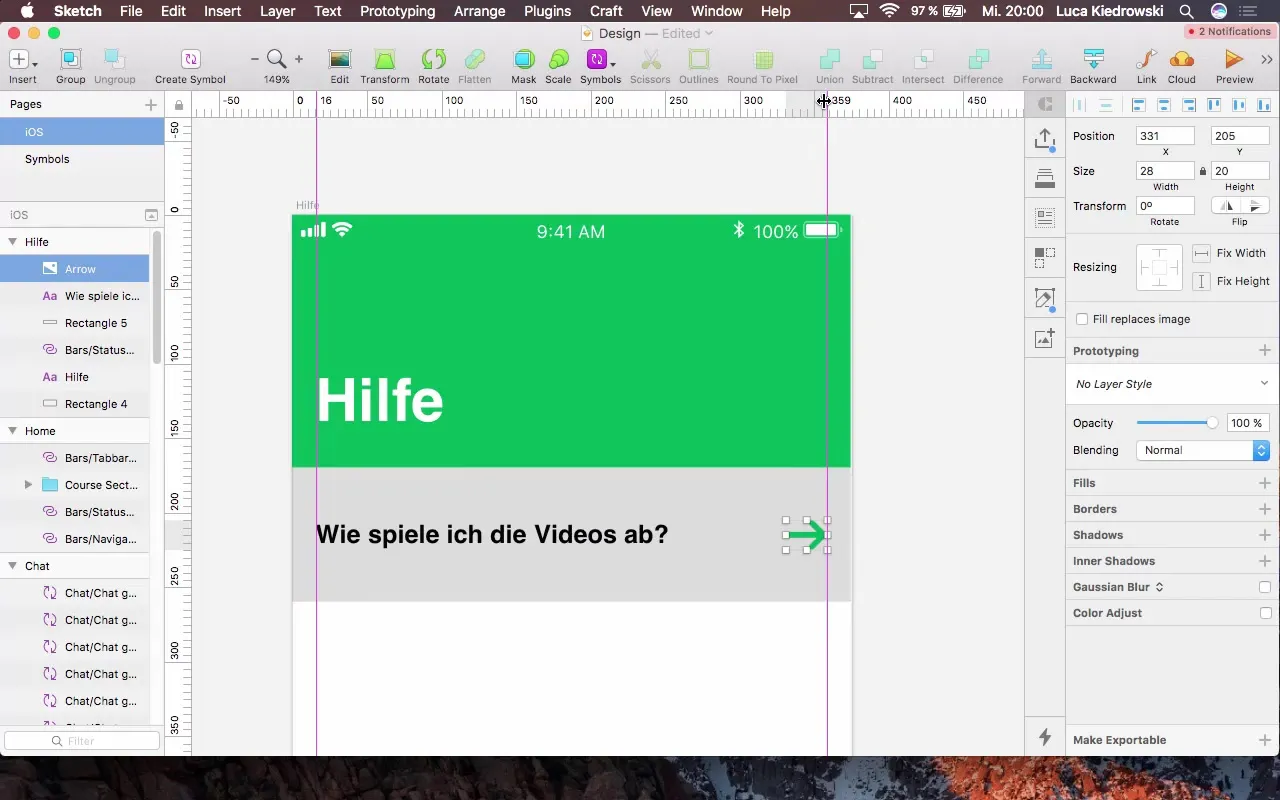Viewport: 1280px width, 800px height.
Task: Open the Prototyping menu
Action: 397,11
